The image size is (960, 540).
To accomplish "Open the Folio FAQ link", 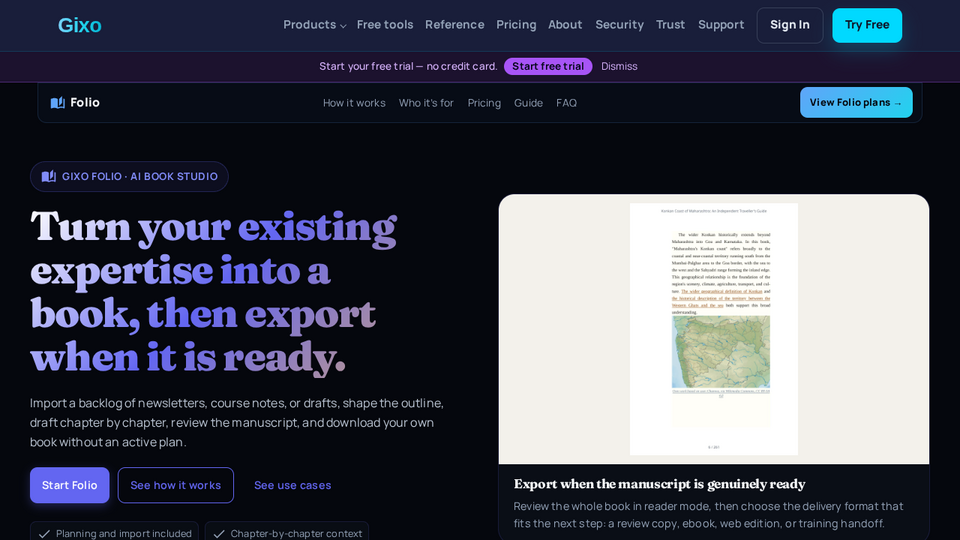I will coord(566,103).
